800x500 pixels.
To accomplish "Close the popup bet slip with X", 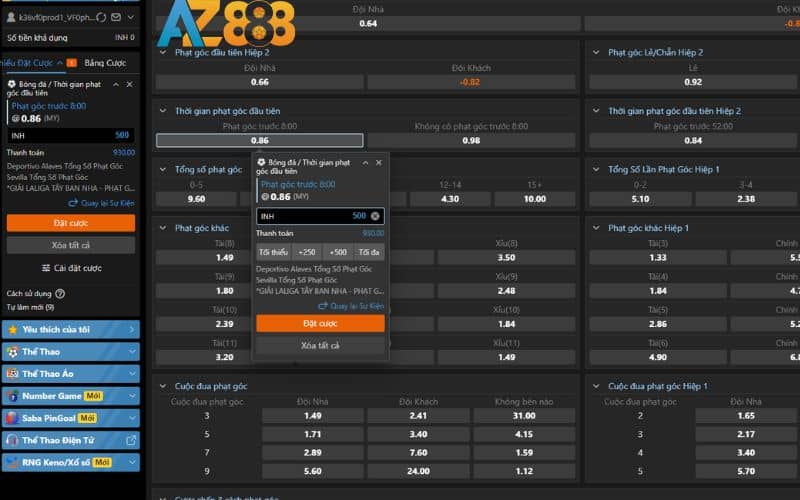I will 379,162.
